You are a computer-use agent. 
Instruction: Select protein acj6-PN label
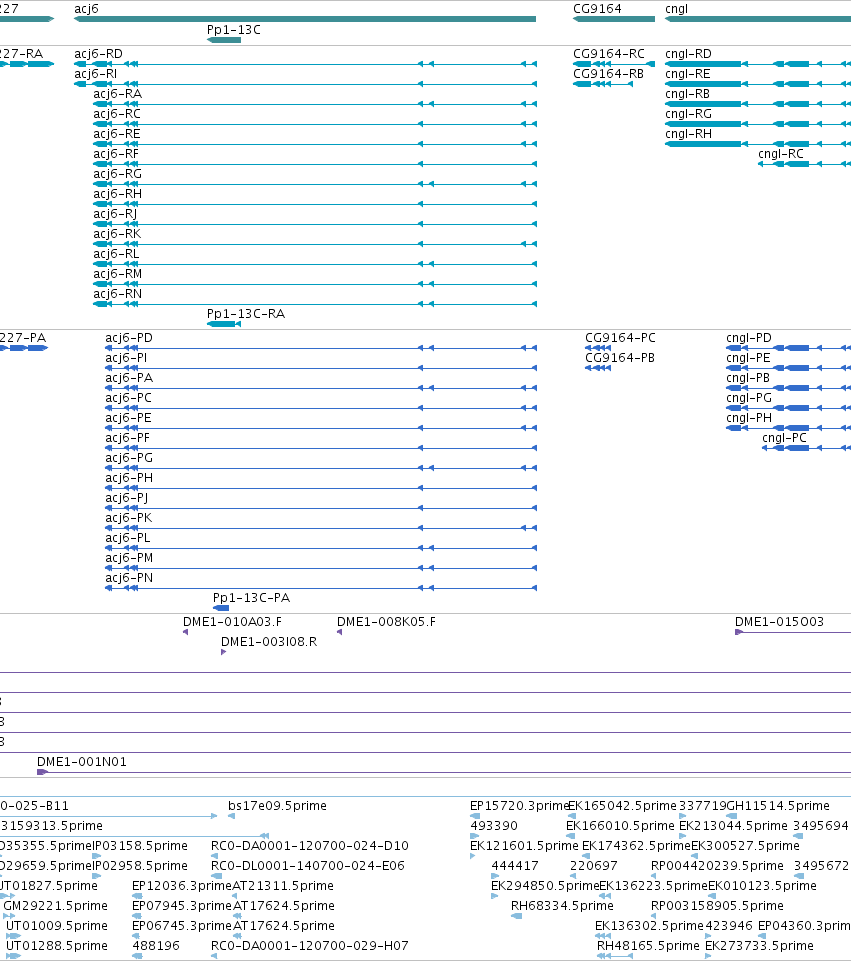(129, 578)
